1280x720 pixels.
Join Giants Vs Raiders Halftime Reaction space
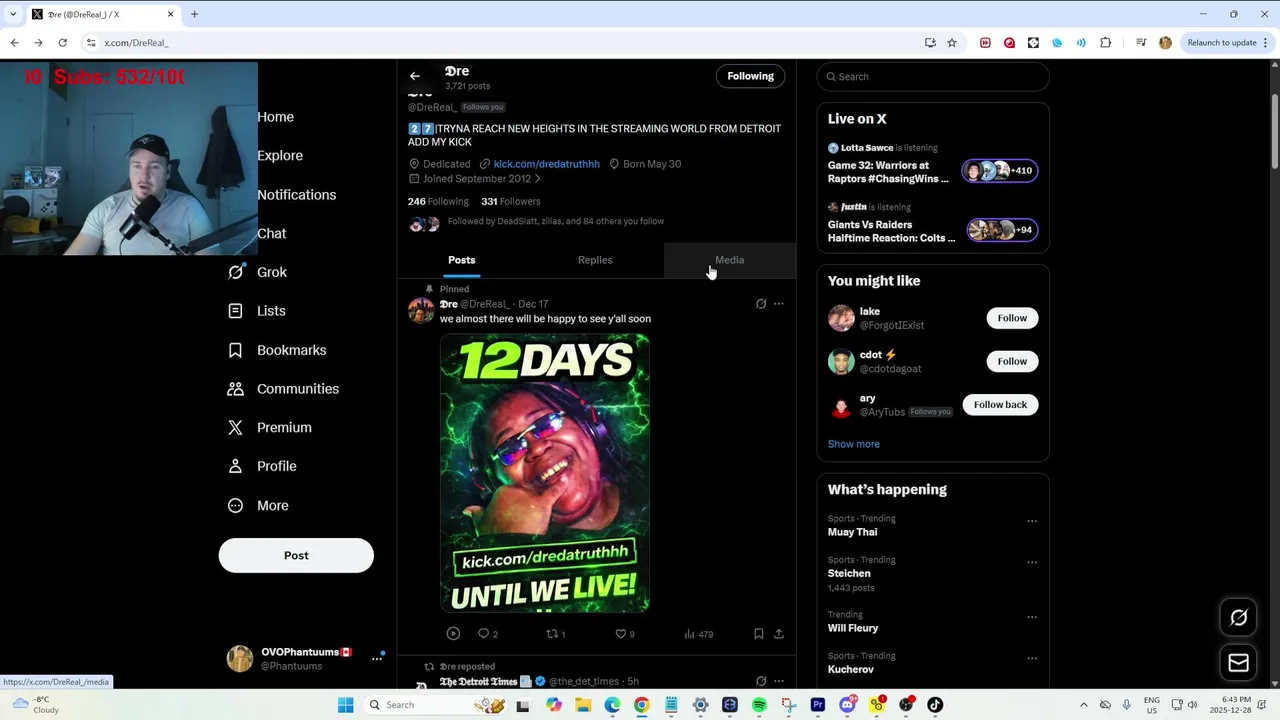(933, 224)
